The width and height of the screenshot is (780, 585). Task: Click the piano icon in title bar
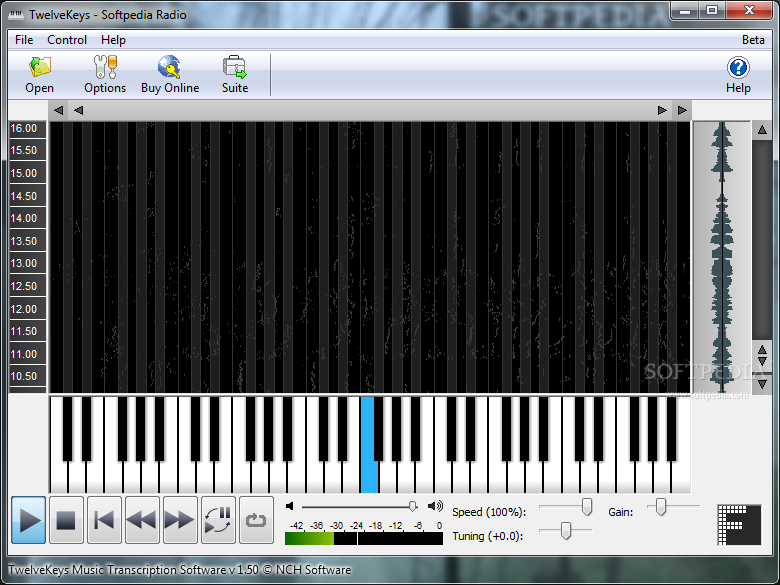click(16, 14)
